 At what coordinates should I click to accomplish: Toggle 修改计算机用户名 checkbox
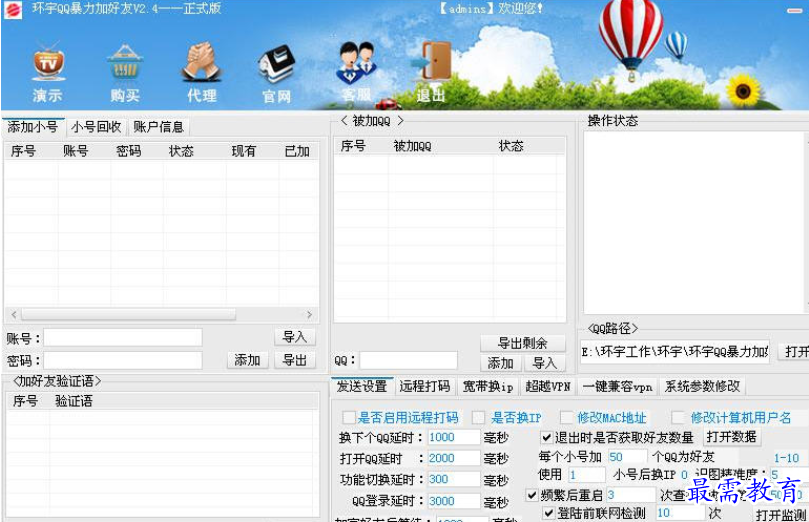(x=677, y=417)
